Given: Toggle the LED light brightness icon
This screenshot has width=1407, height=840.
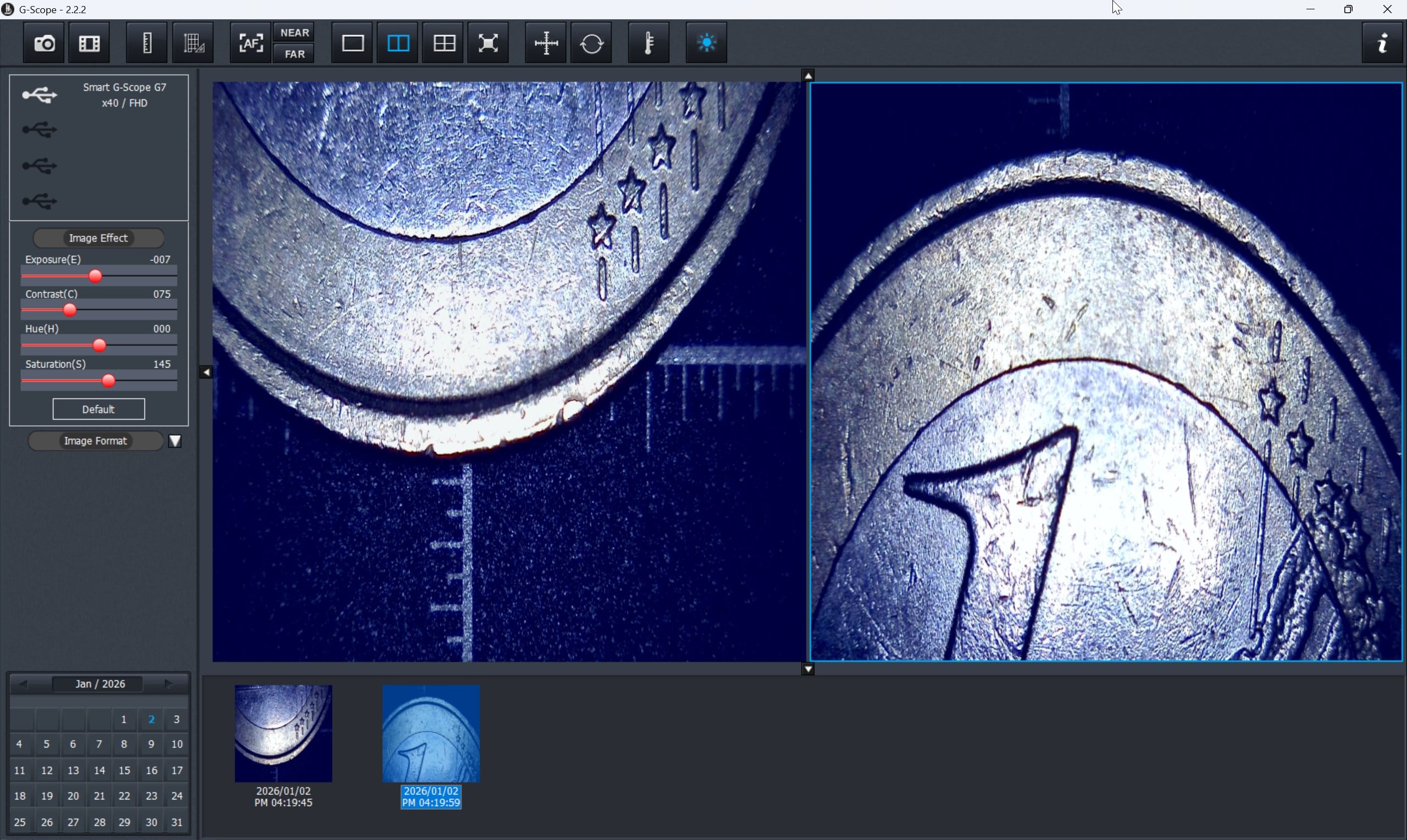Looking at the screenshot, I should tap(706, 43).
